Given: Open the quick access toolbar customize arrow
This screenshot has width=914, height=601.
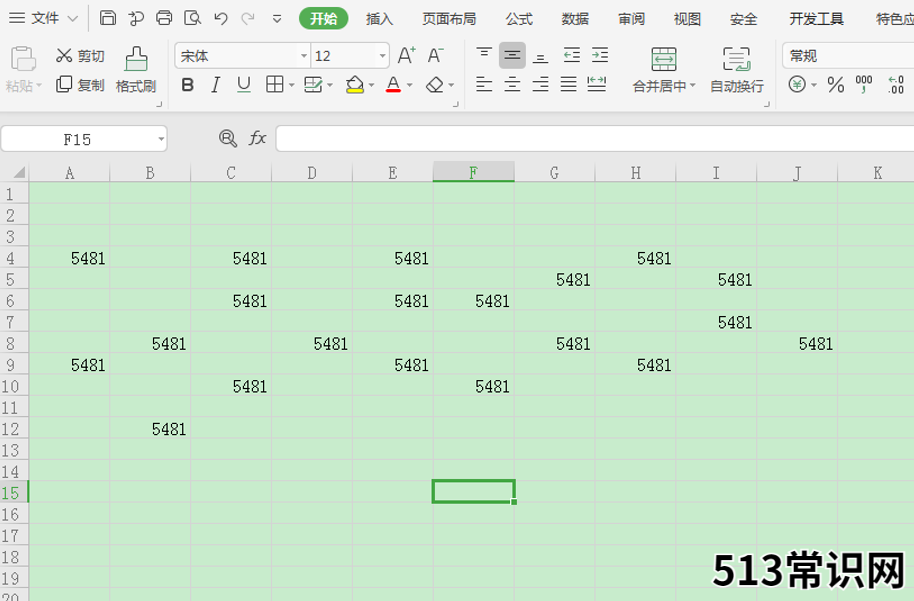Looking at the screenshot, I should point(277,19).
